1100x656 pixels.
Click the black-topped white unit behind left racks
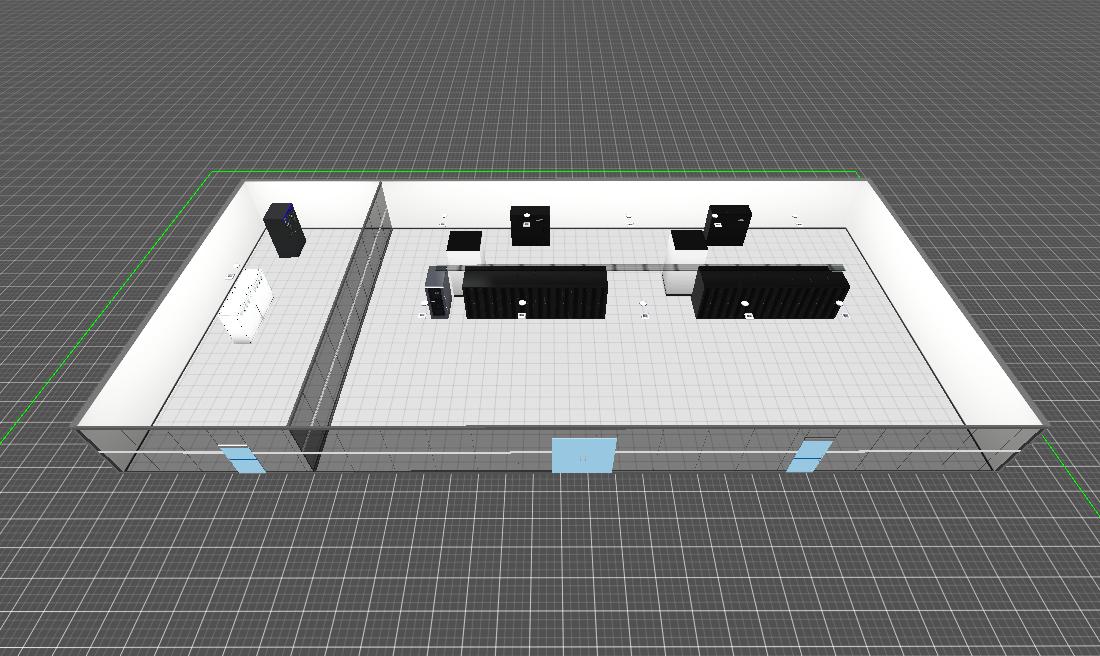tap(464, 244)
